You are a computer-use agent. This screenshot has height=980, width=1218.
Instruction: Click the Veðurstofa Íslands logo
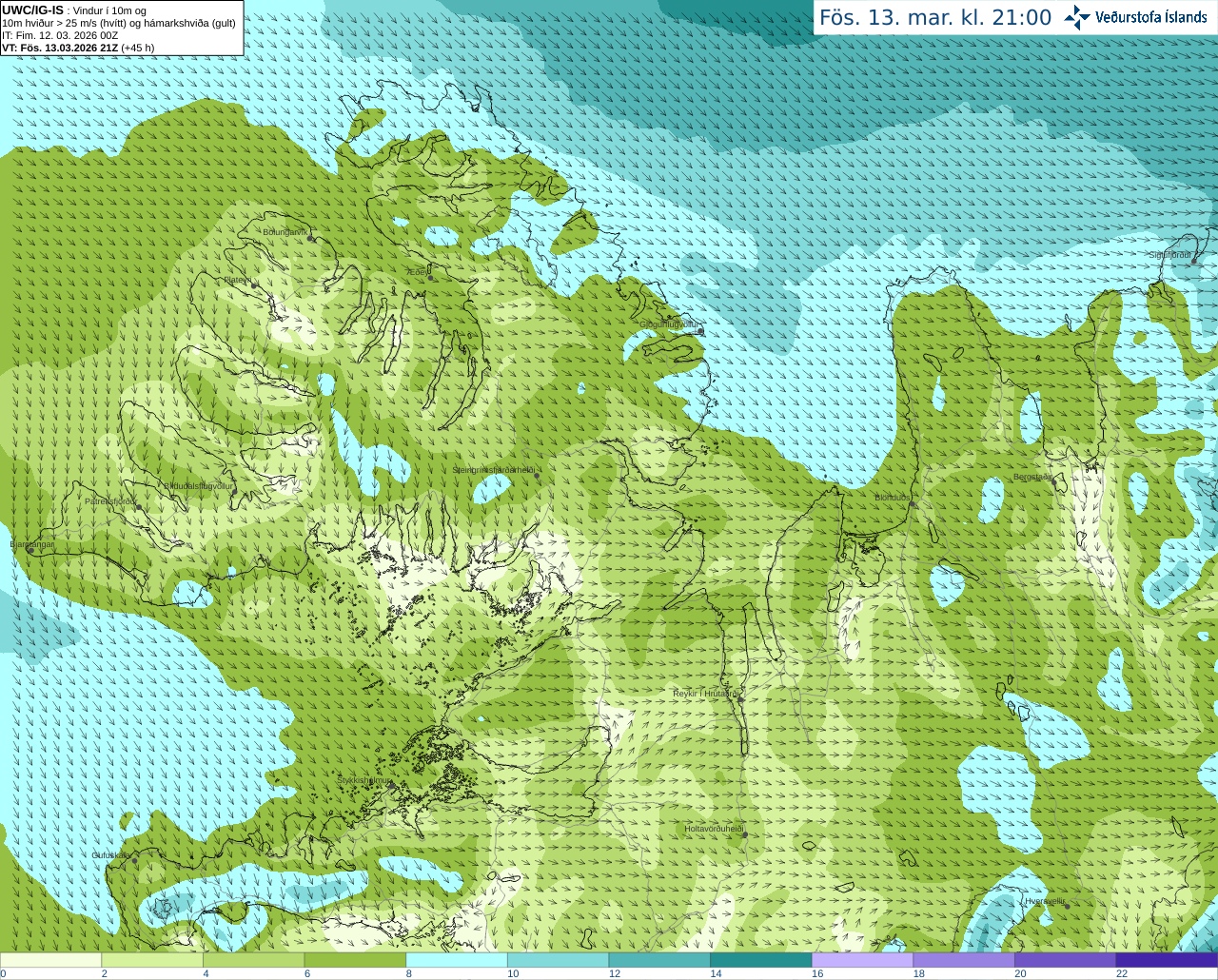click(x=1136, y=17)
